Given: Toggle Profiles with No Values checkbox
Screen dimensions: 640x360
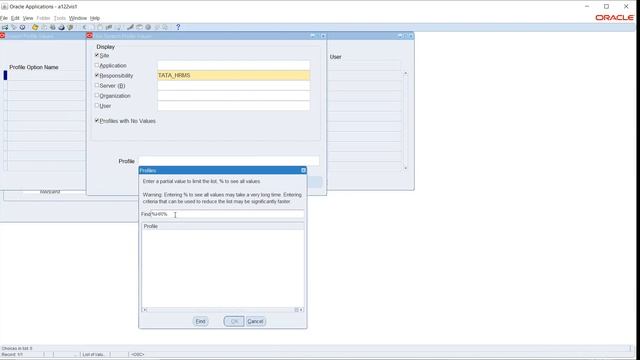Looking at the screenshot, I should pyautogui.click(x=97, y=120).
